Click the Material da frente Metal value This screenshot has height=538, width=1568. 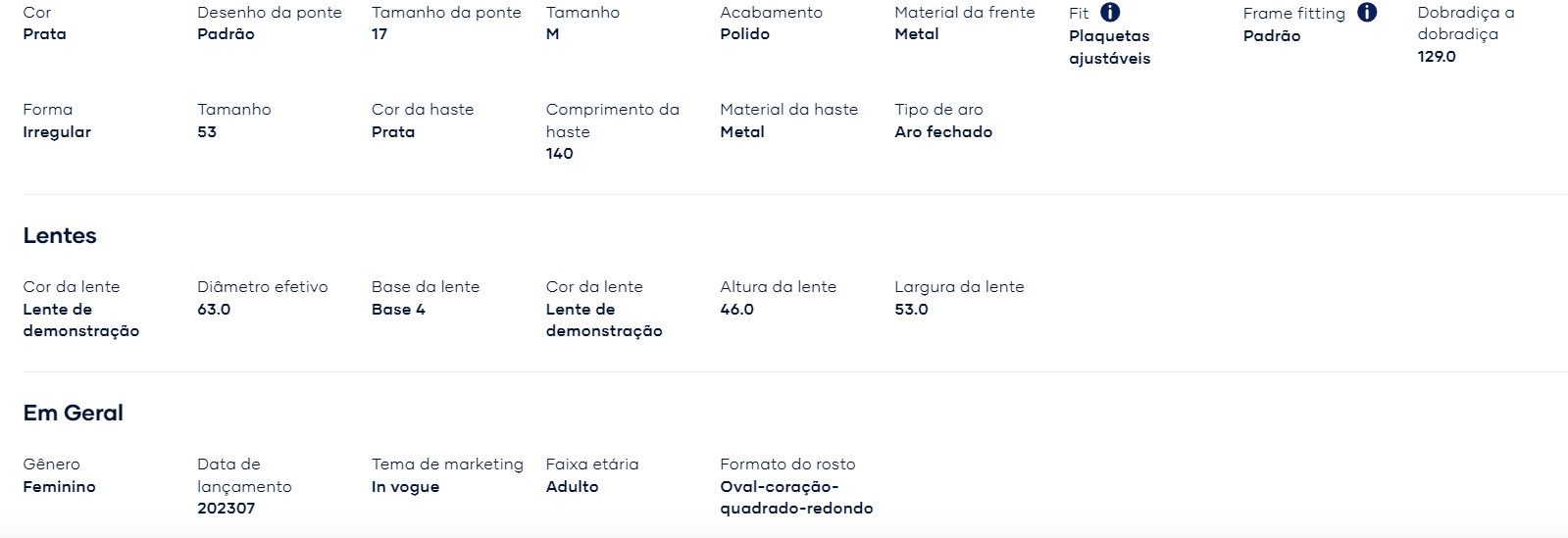(917, 34)
